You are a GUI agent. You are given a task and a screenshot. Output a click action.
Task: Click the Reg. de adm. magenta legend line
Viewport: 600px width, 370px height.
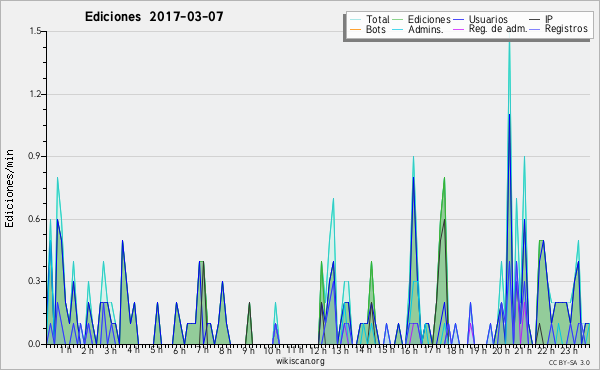pos(458,29)
